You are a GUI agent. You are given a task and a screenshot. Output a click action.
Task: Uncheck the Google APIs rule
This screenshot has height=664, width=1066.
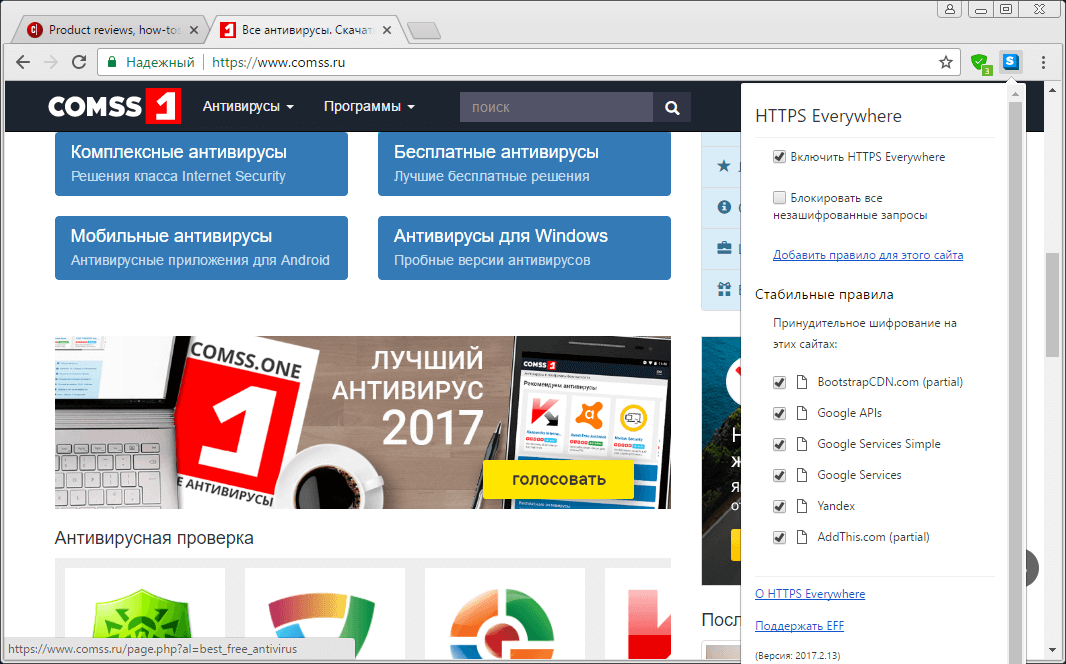pyautogui.click(x=780, y=413)
